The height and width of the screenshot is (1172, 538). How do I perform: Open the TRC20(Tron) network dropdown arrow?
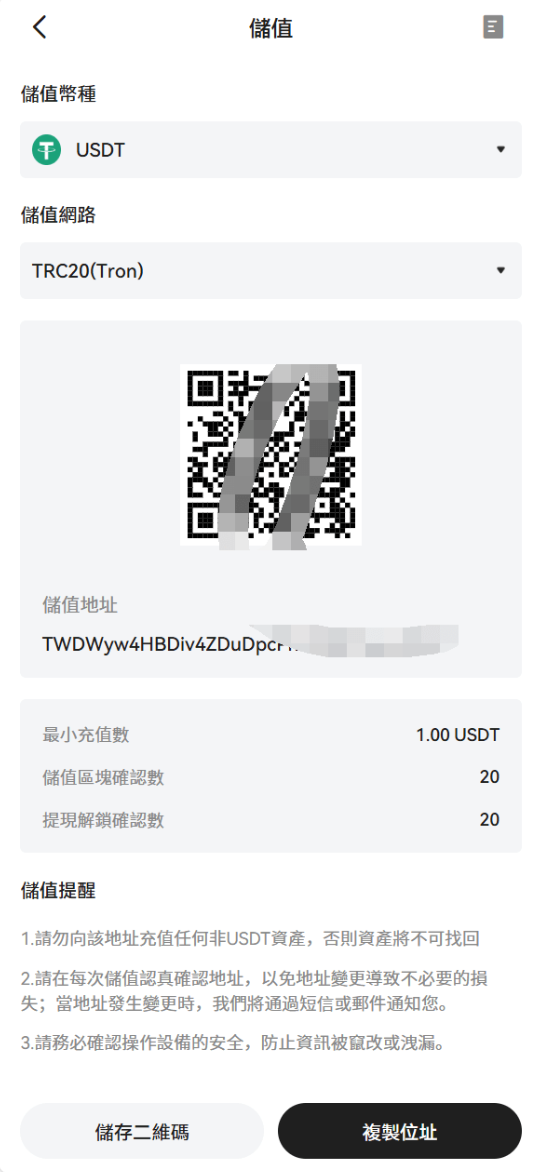tap(501, 271)
